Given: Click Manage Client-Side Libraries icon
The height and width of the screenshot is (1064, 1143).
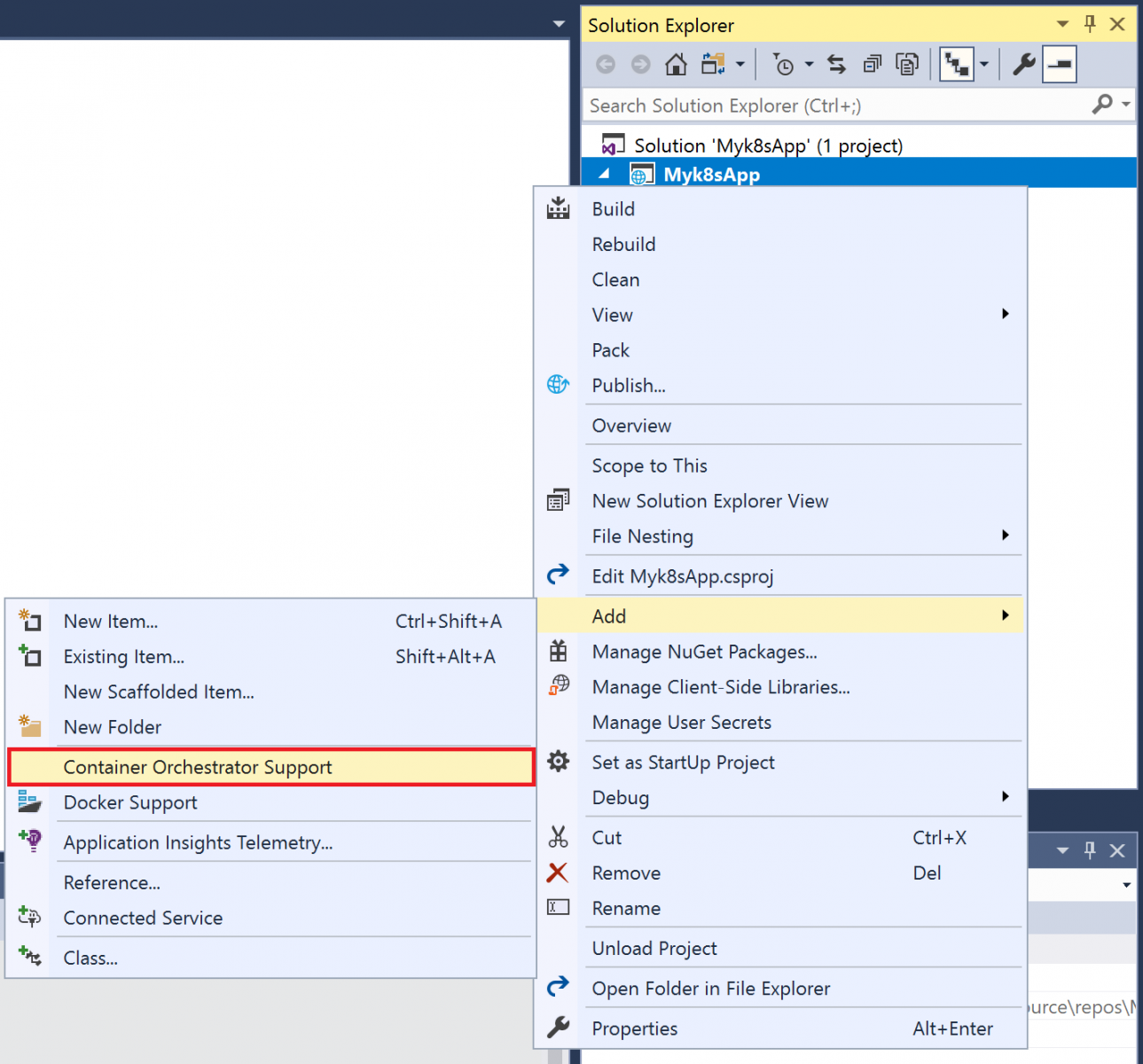Looking at the screenshot, I should coord(558,685).
